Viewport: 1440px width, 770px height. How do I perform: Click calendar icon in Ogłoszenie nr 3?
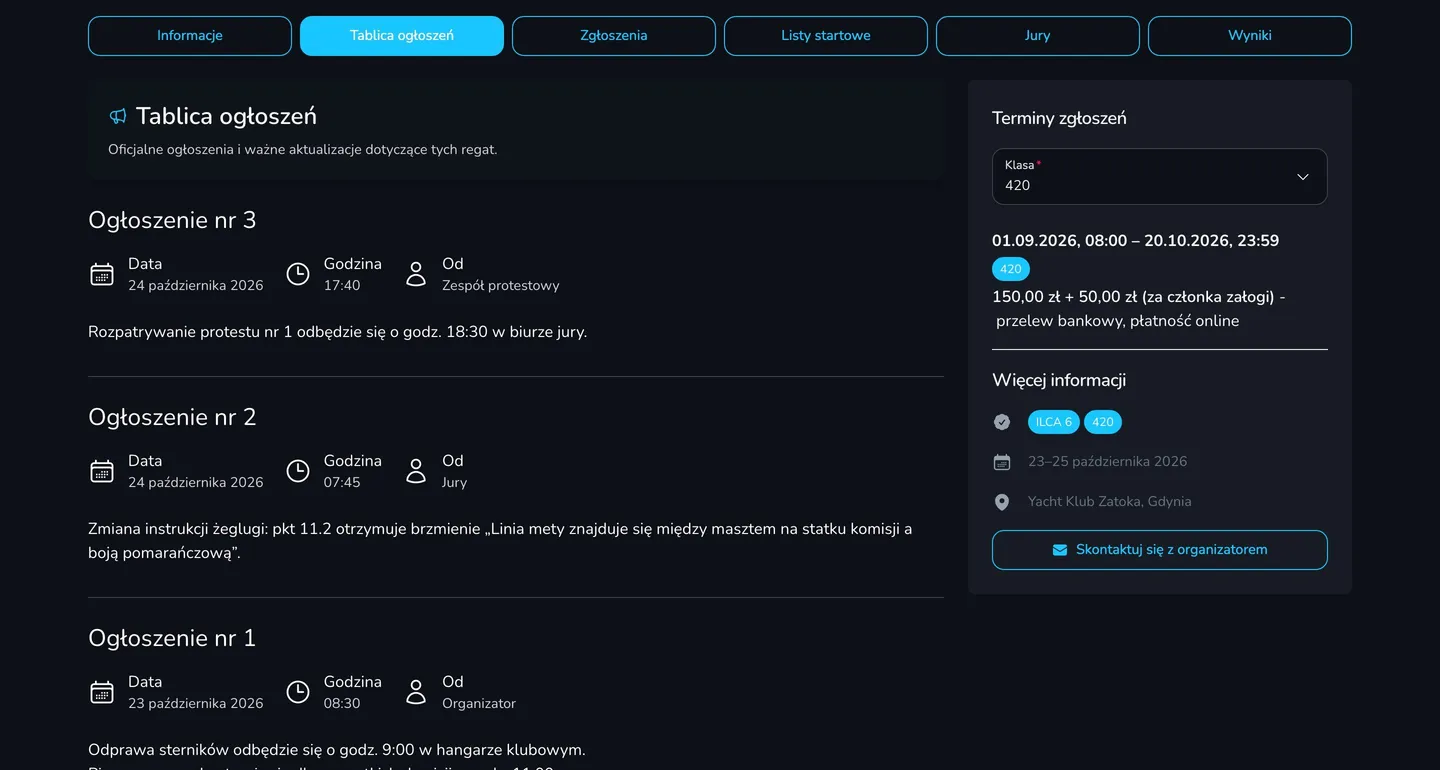pyautogui.click(x=102, y=274)
